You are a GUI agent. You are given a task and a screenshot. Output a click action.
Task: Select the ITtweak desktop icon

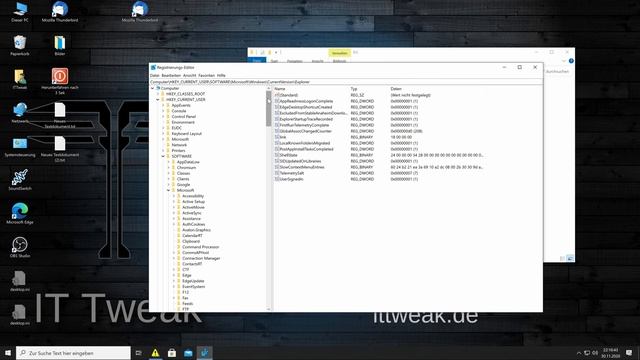pos(20,79)
